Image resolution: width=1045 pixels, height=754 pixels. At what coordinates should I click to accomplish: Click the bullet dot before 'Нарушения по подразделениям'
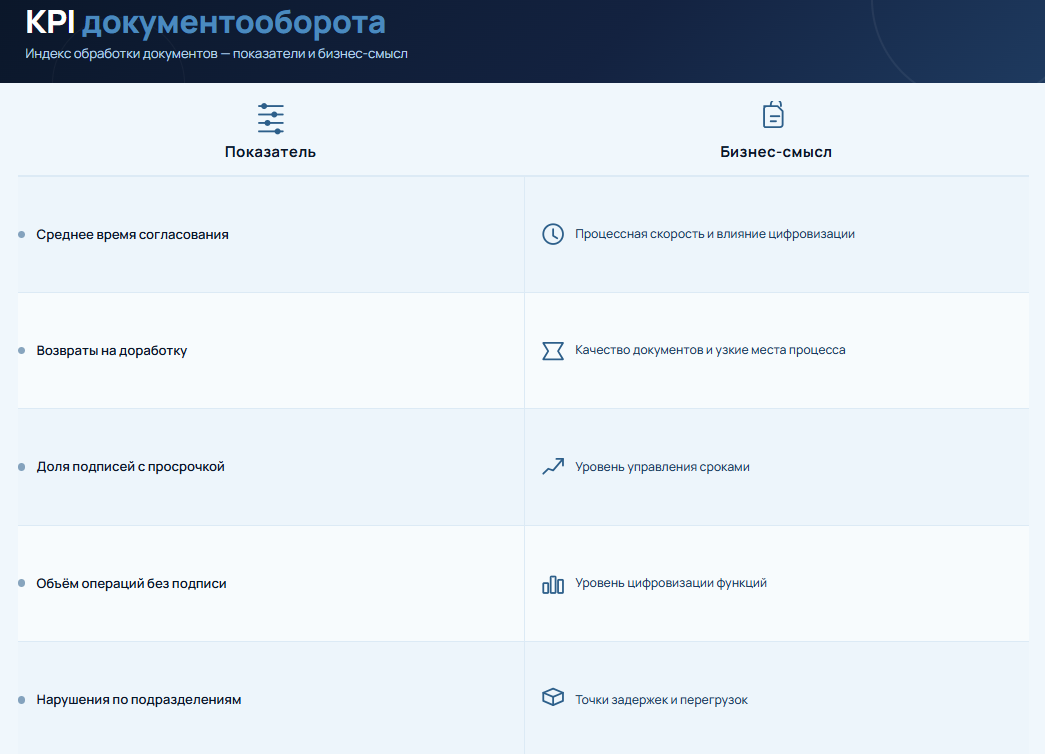point(21,700)
